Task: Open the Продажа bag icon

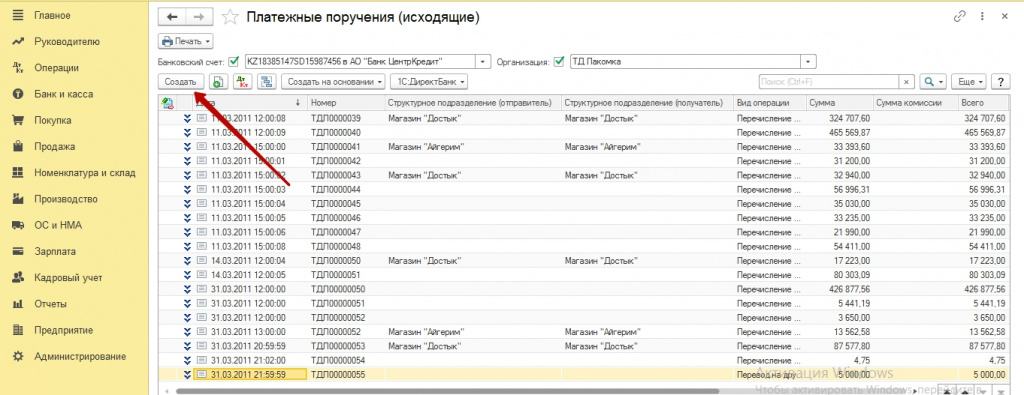Action: click(x=18, y=146)
